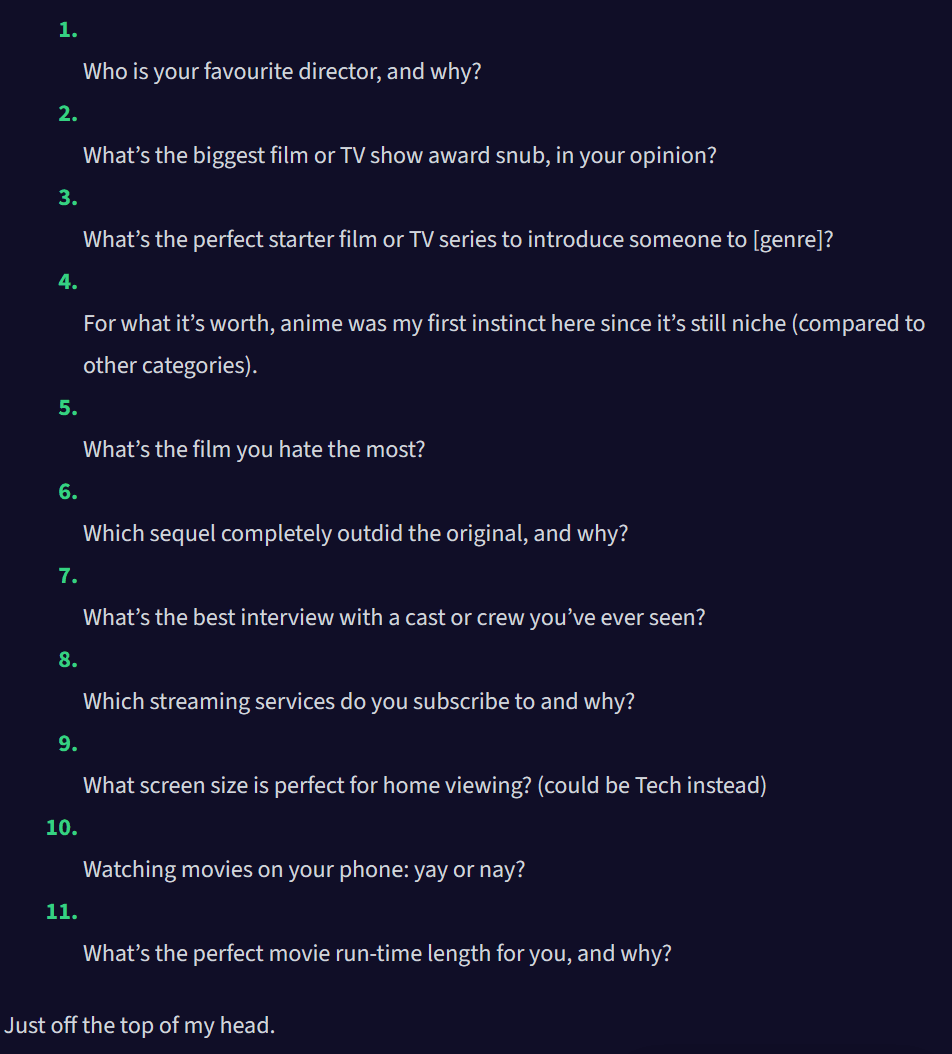
Task: Click the anime first instinct paragraph
Action: [504, 344]
